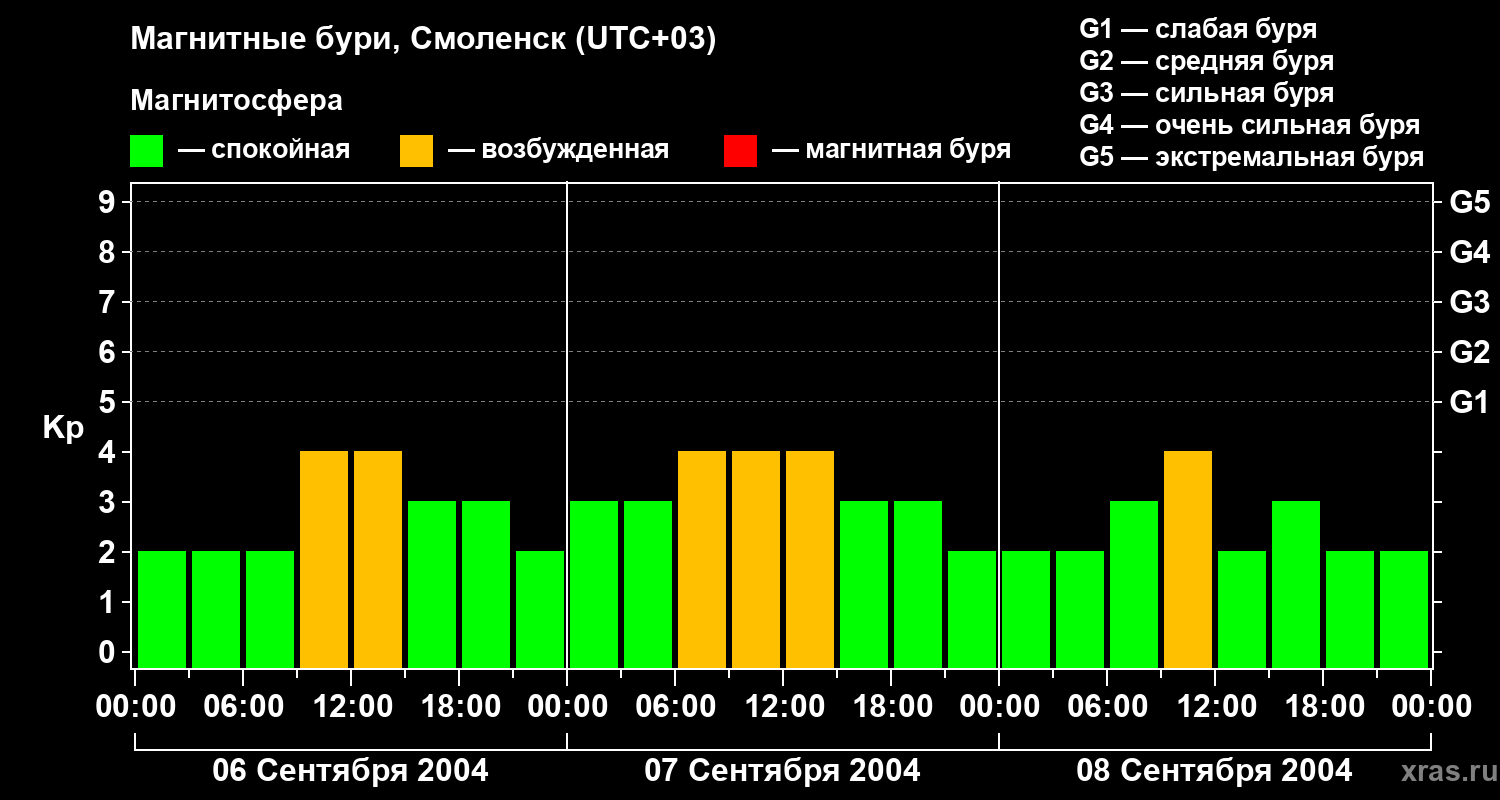Click the red 'магнитная буря' legend swatch

point(740,151)
